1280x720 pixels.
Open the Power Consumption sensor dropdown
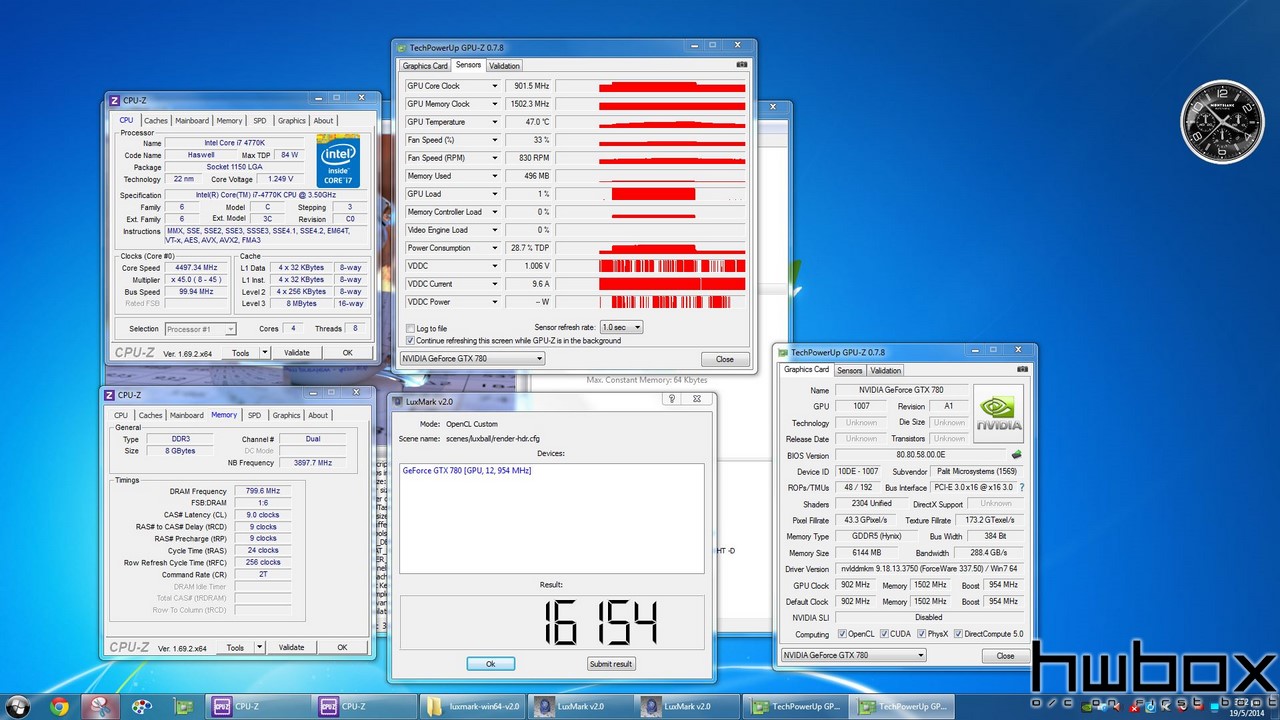(x=494, y=248)
